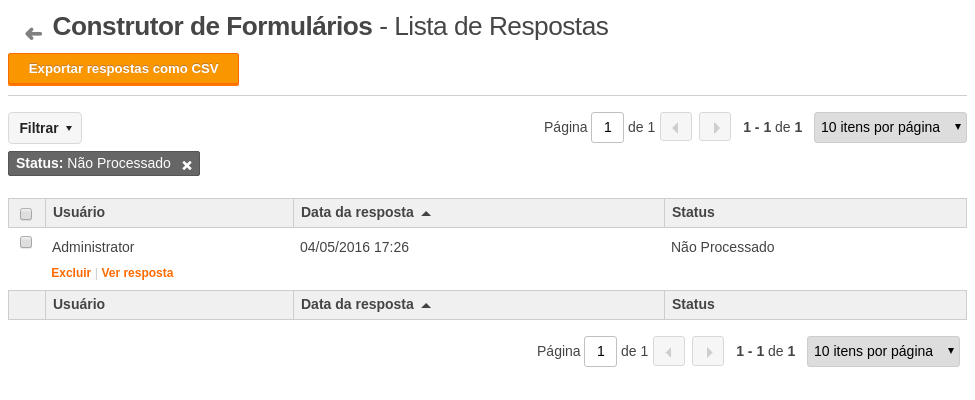This screenshot has height=400, width=975.
Task: Click the back arrow beside Construtor de Formulários
Action: [34, 34]
